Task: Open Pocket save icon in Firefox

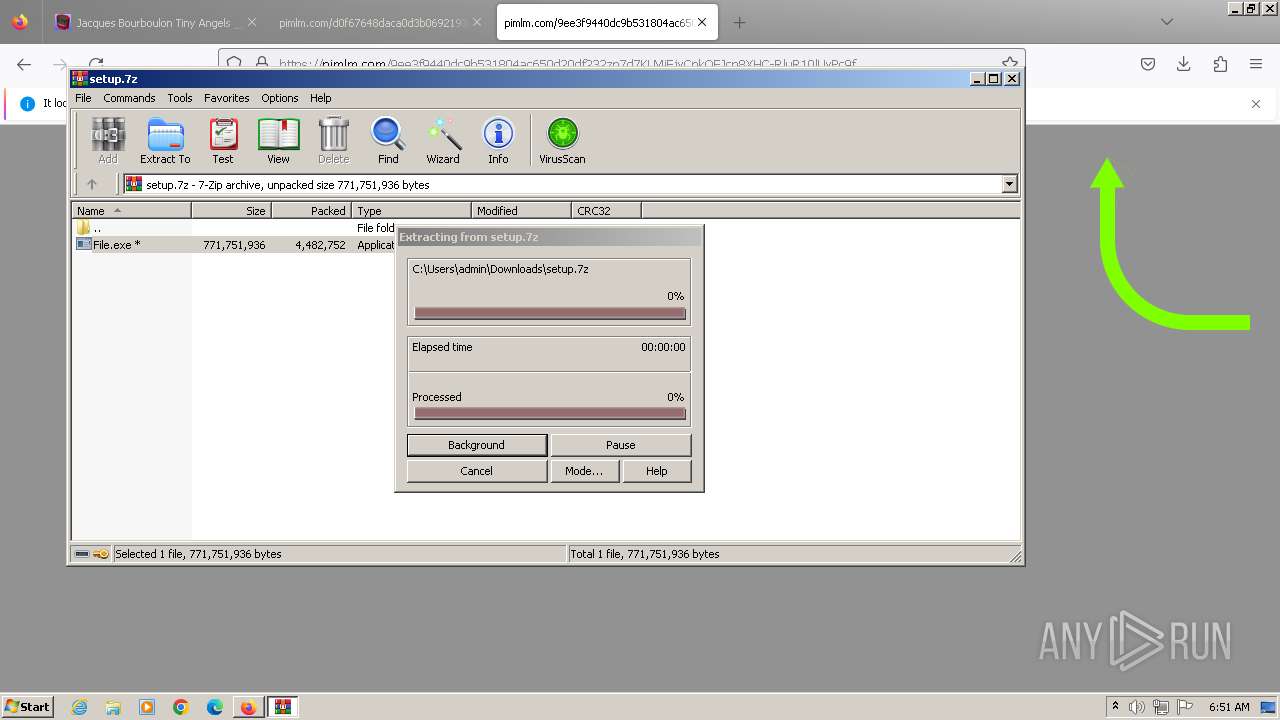Action: click(x=1148, y=64)
